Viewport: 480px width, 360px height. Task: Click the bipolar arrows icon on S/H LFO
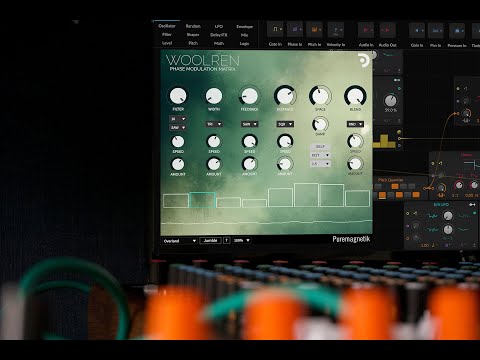coord(472,204)
